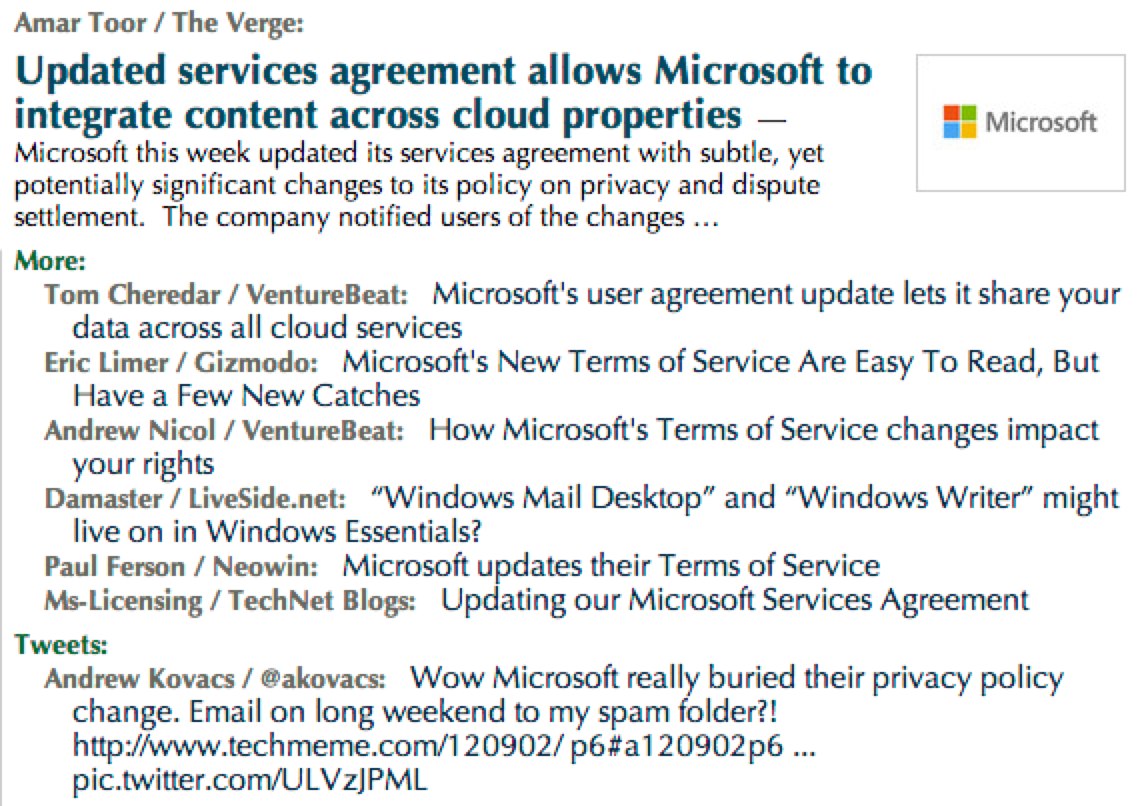
Task: Open 'Microsoft updates their Terms of Service' link
Action: pyautogui.click(x=611, y=566)
